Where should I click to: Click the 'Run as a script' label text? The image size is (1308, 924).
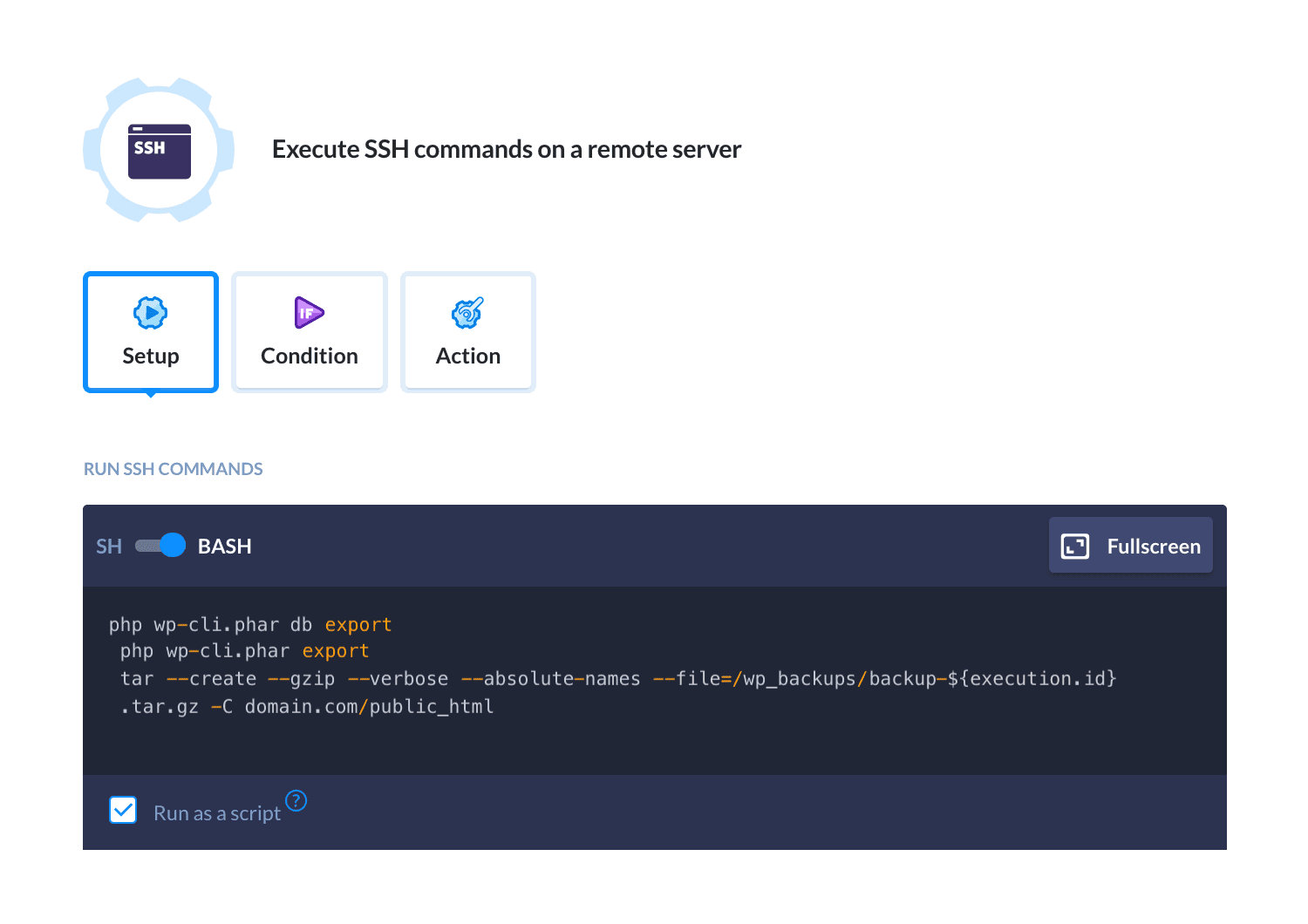pos(217,813)
